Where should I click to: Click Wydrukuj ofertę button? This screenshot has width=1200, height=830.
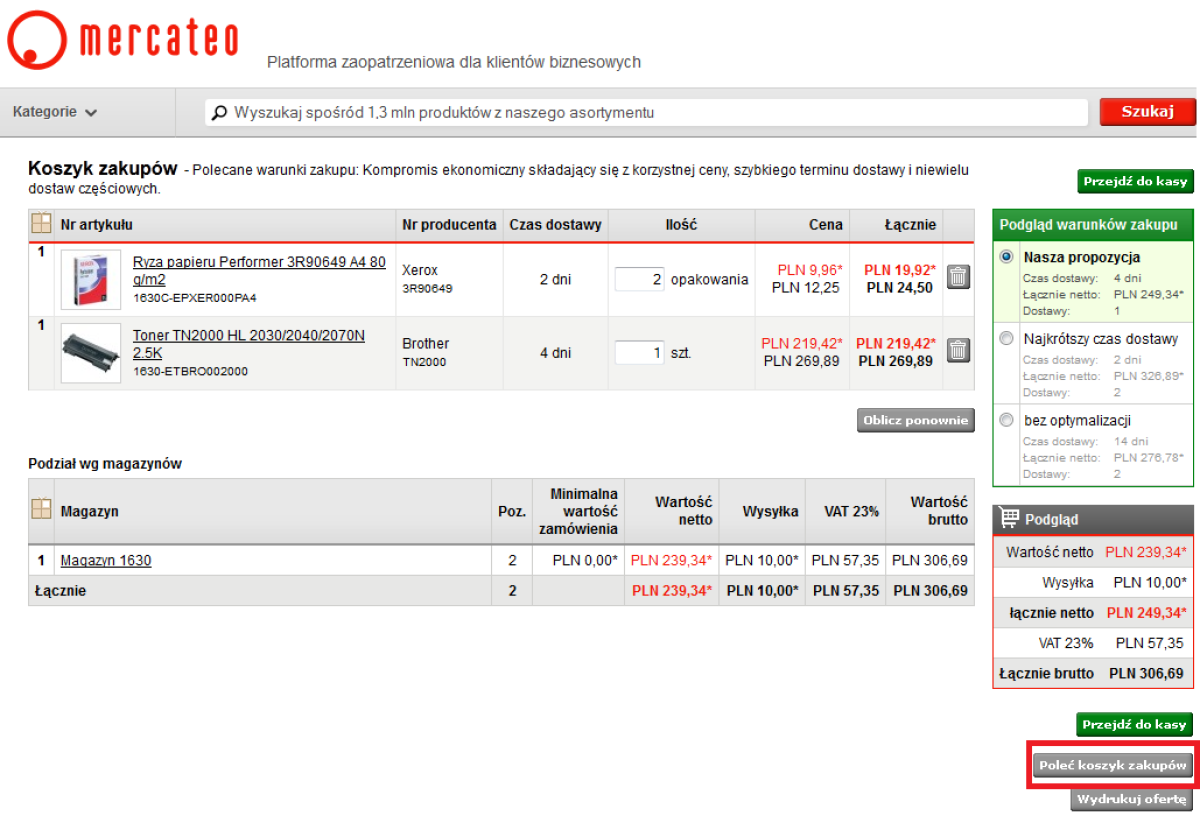coord(1131,799)
